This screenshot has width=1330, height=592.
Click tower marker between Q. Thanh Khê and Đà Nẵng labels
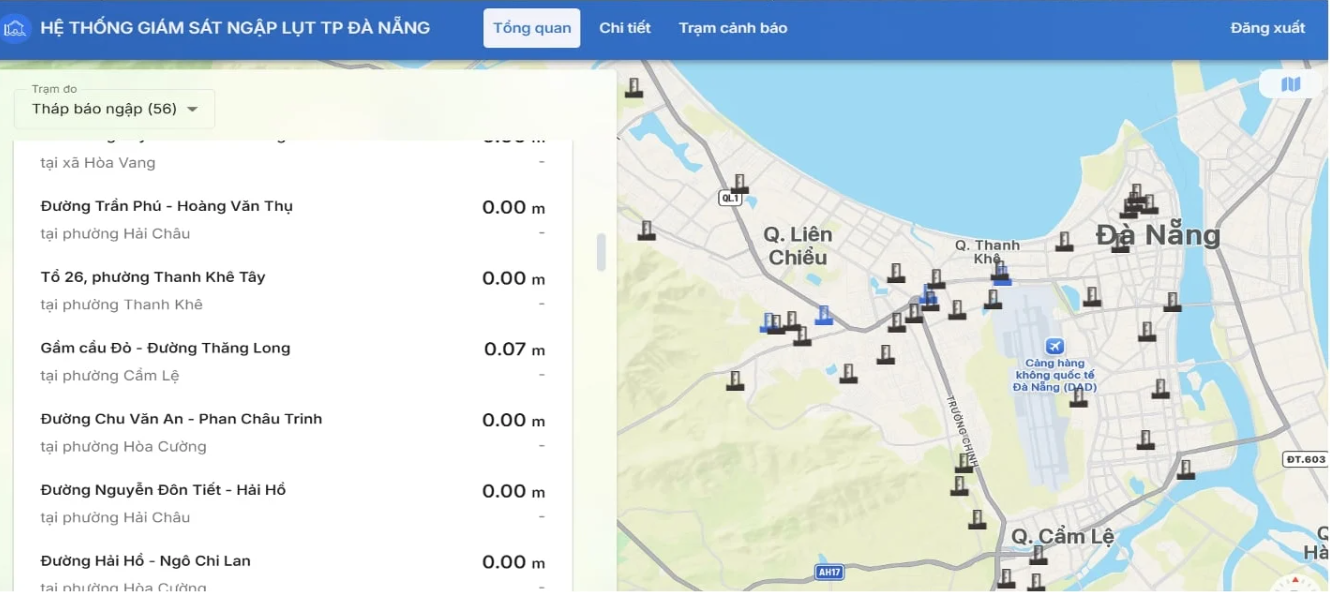pyautogui.click(x=1064, y=241)
